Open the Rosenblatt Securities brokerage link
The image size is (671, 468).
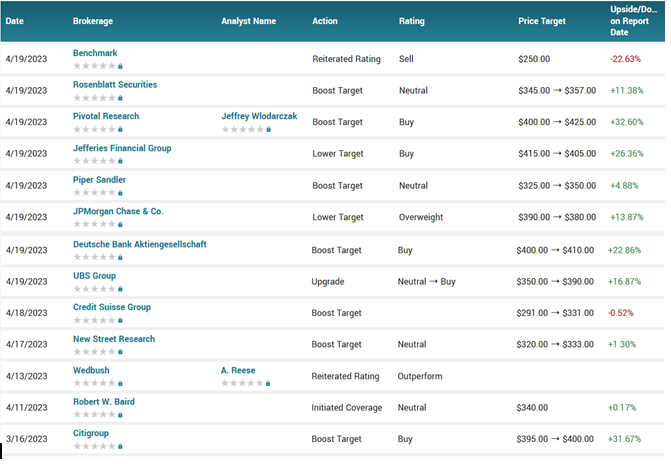tap(115, 85)
